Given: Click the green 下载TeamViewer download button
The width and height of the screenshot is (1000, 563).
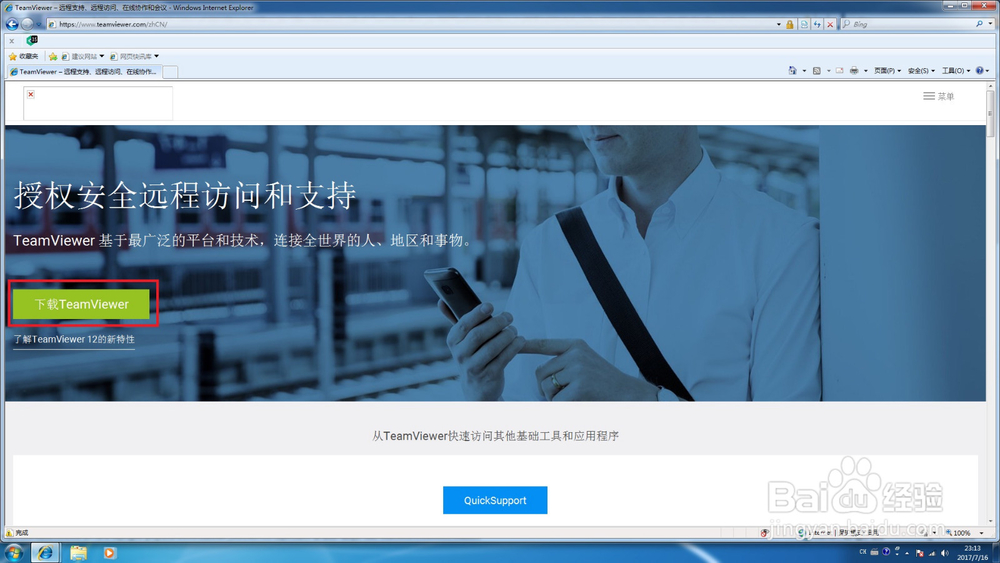Looking at the screenshot, I should pos(82,304).
